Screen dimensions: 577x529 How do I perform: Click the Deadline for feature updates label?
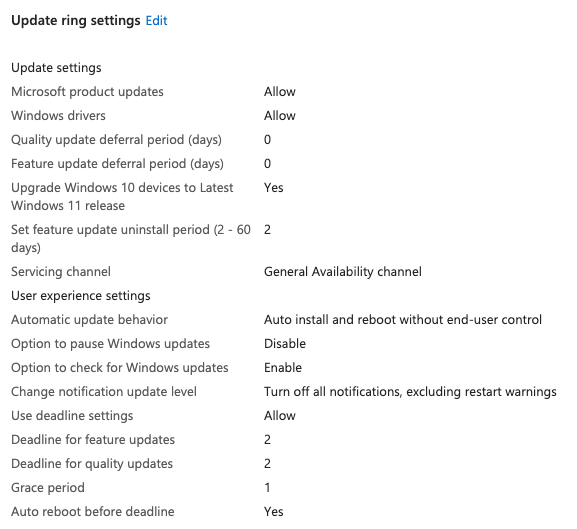click(93, 440)
